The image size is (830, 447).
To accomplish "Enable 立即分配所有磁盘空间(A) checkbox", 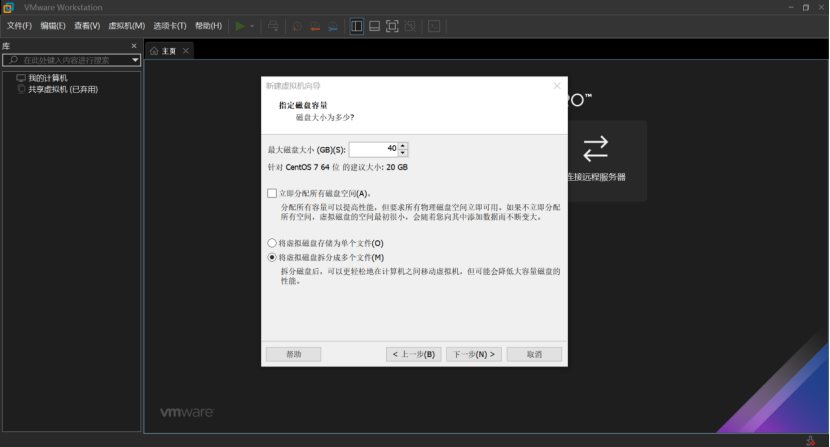I will click(x=272, y=193).
